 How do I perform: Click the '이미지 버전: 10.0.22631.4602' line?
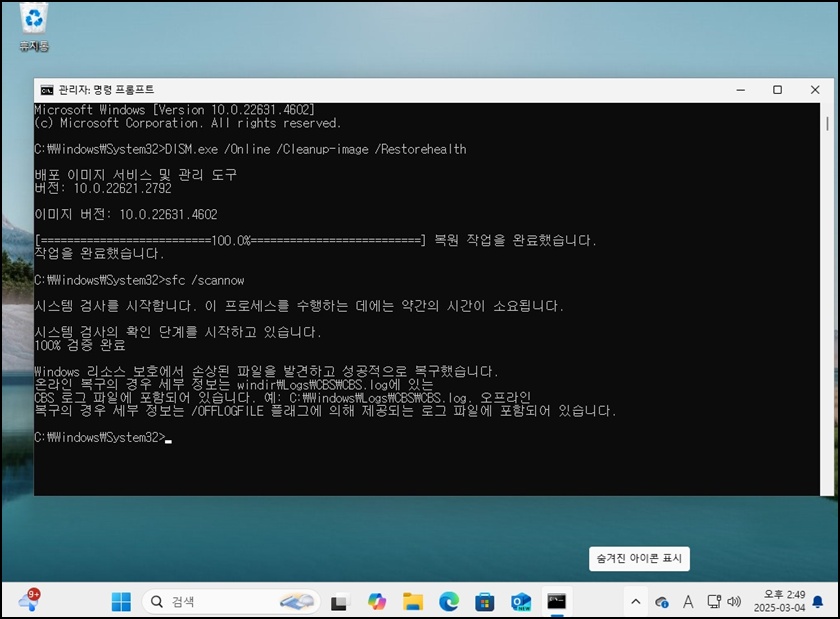pos(126,214)
